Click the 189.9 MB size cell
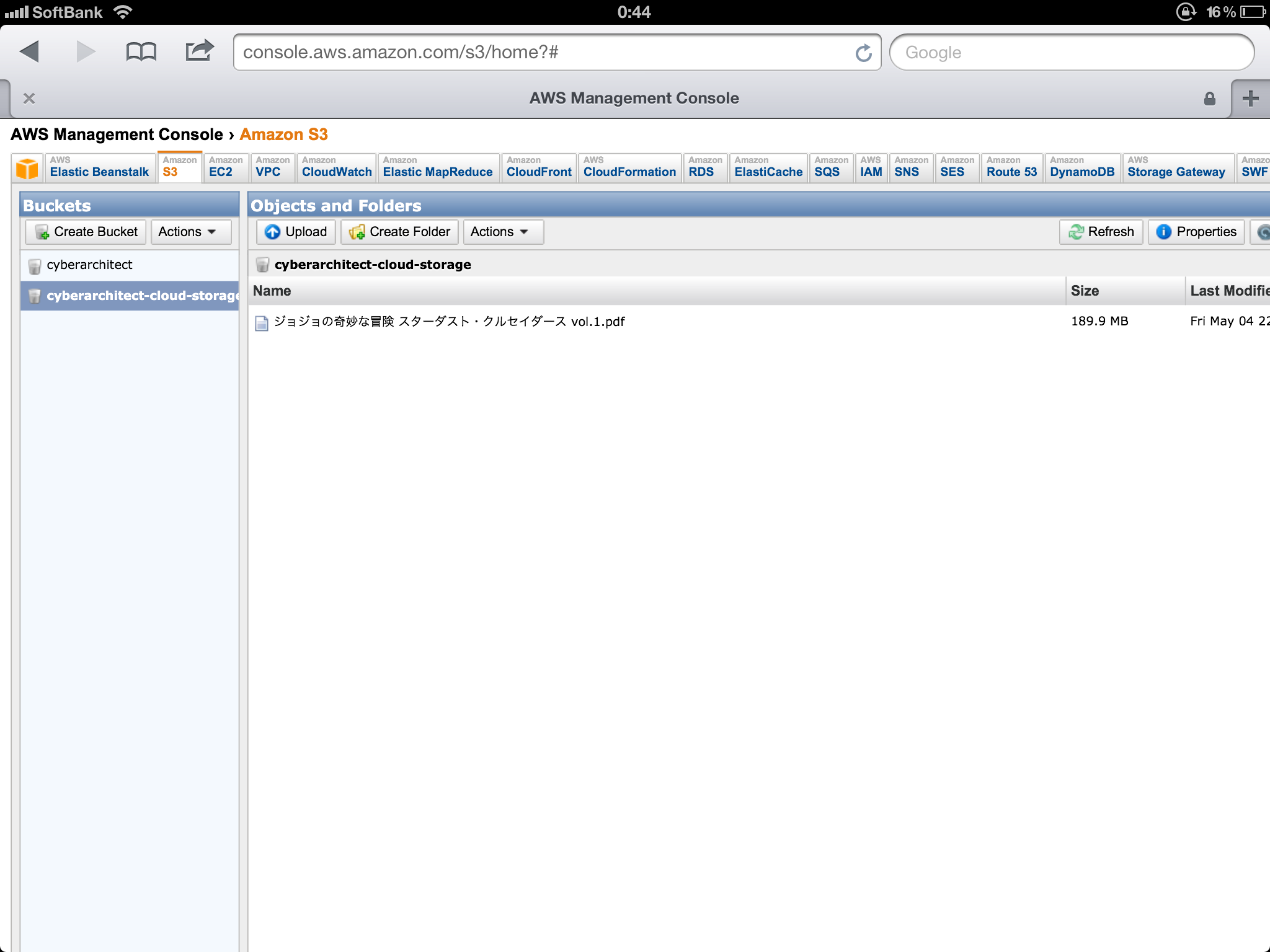 pyautogui.click(x=1099, y=321)
